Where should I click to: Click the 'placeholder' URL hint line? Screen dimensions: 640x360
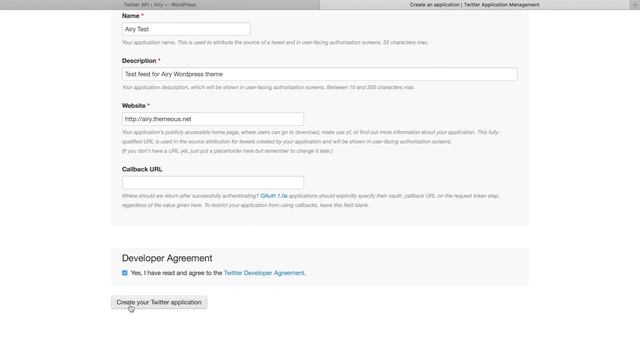(227, 151)
